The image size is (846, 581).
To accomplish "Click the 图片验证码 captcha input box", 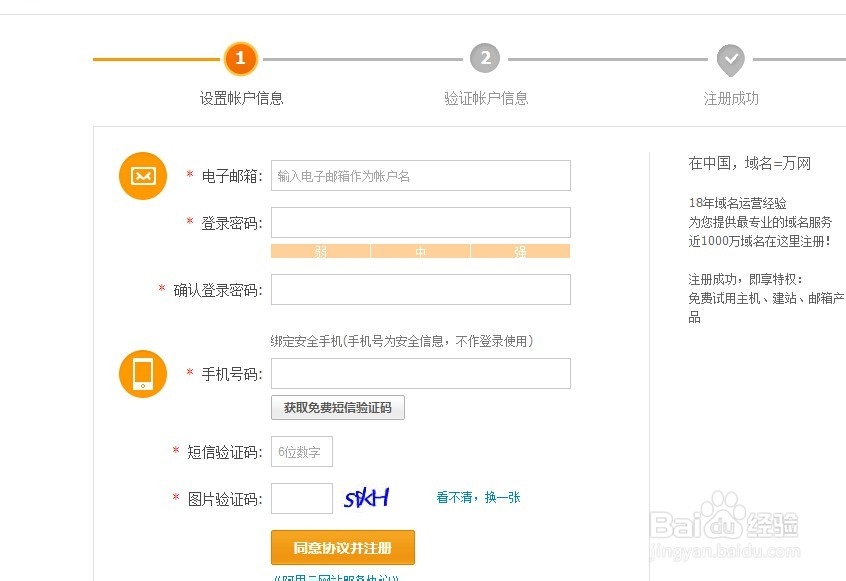I will click(x=301, y=497).
